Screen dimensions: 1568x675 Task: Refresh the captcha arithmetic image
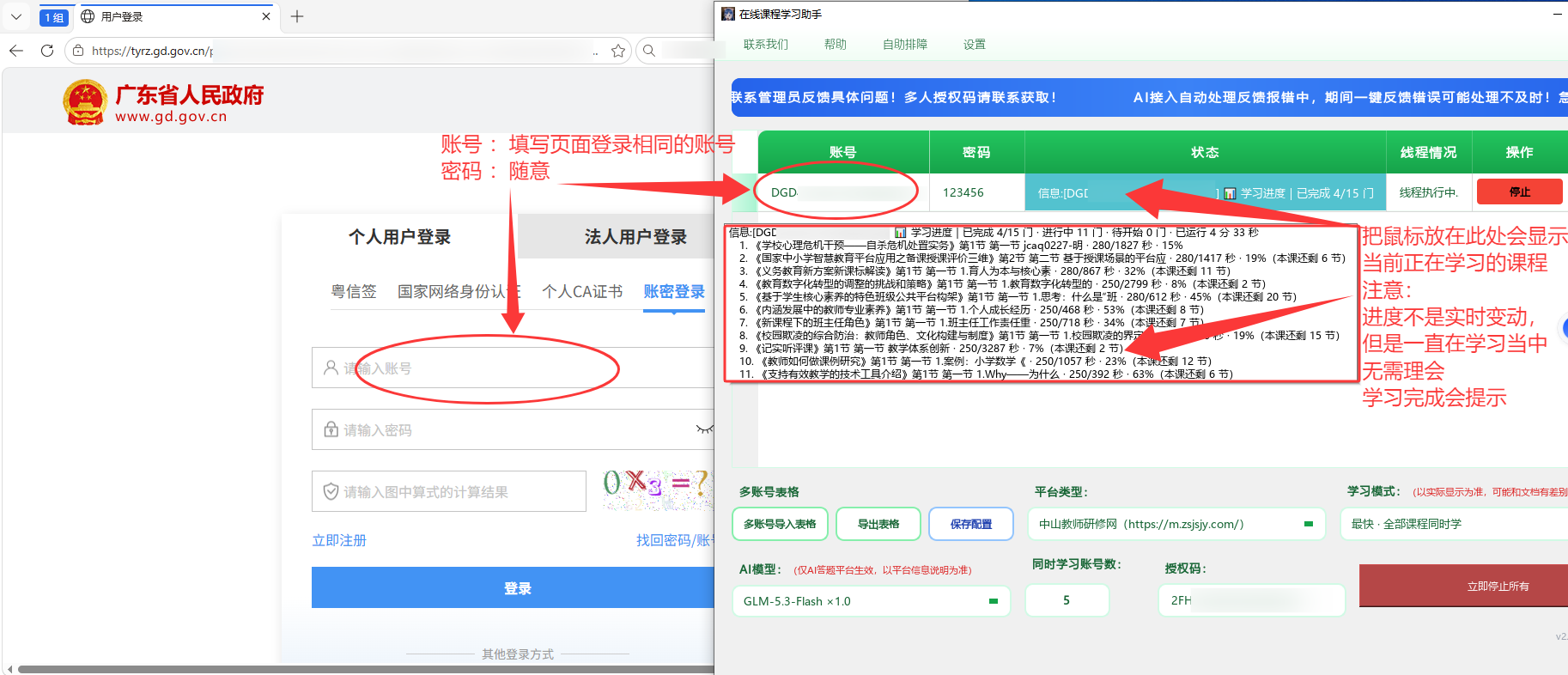point(658,490)
